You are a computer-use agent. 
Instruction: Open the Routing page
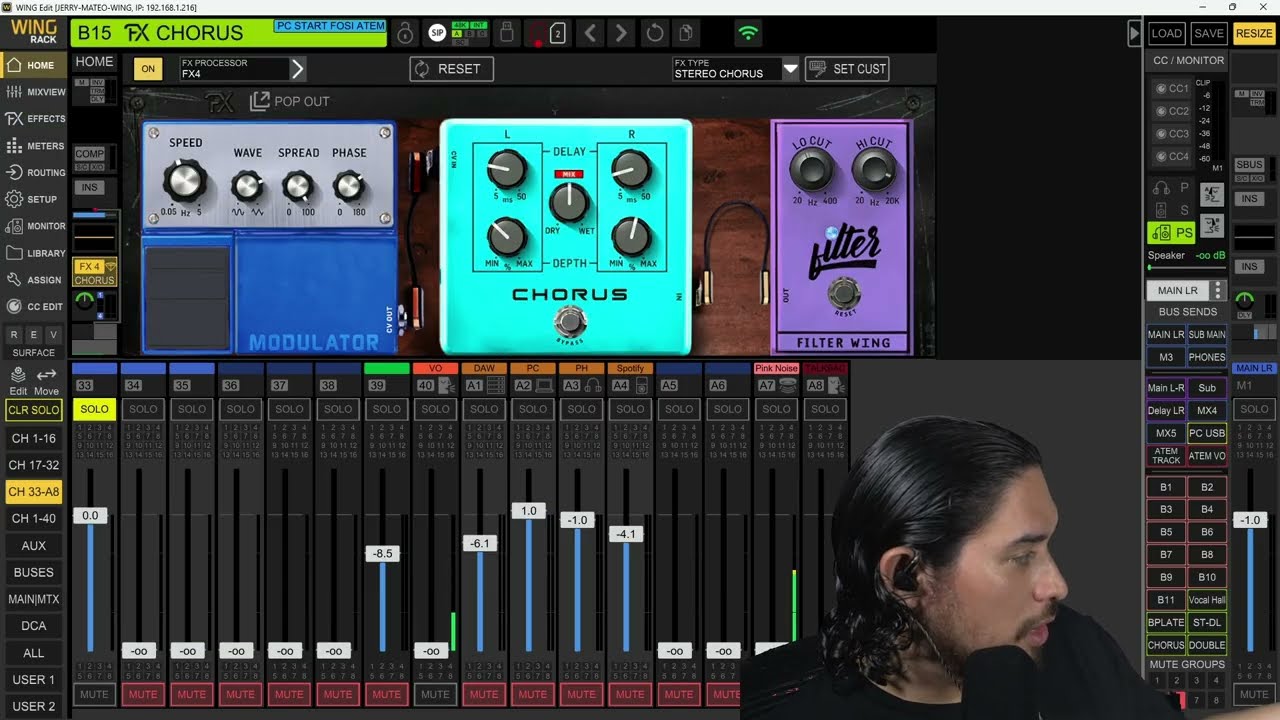click(x=34, y=172)
